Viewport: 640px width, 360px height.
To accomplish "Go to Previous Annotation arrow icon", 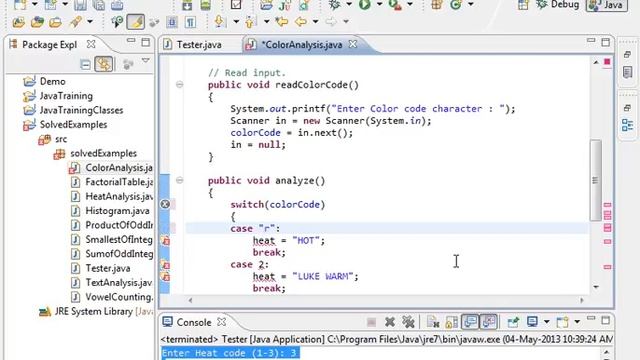I will pos(250,22).
